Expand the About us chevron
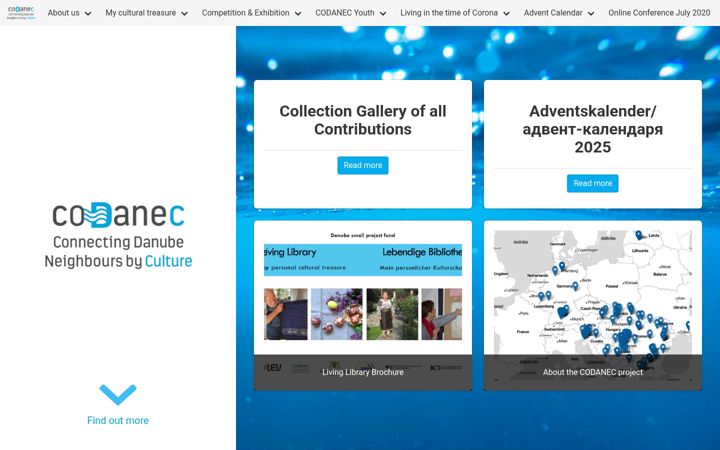The image size is (720, 450). click(88, 13)
